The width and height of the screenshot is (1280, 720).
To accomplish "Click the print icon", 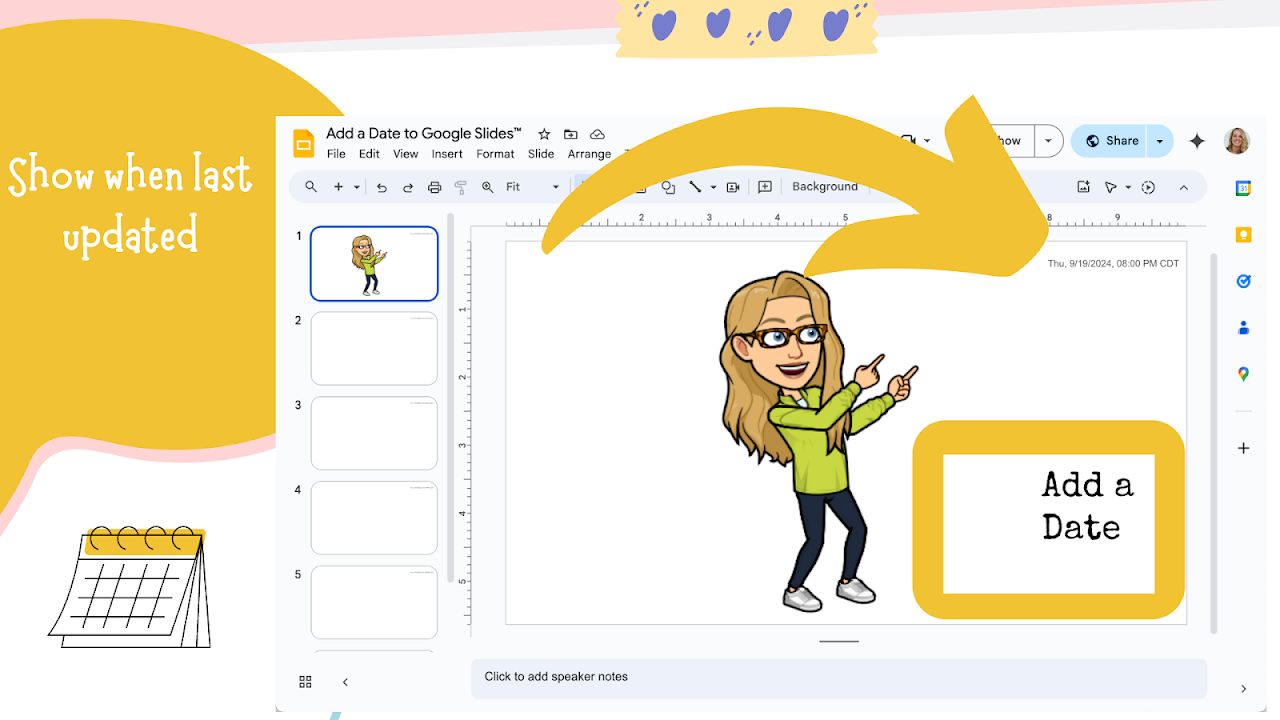I will coord(434,187).
